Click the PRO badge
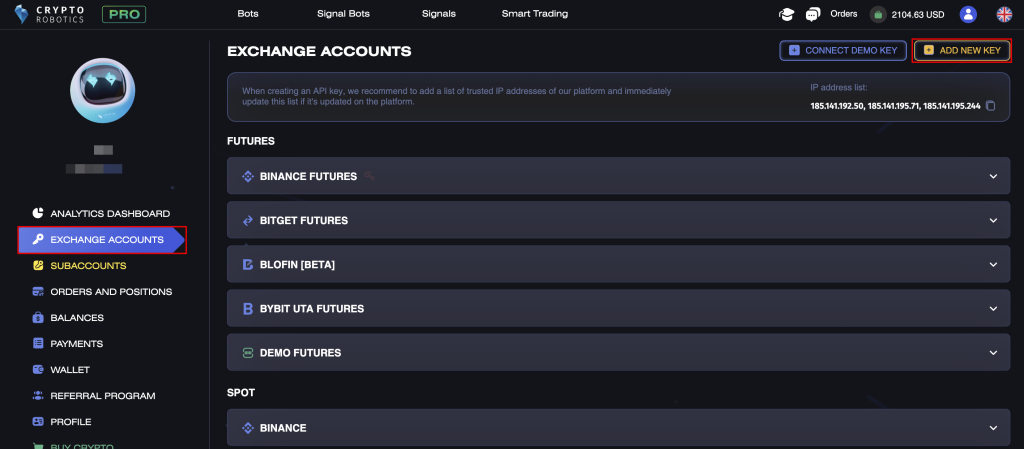This screenshot has height=449, width=1024. [124, 14]
